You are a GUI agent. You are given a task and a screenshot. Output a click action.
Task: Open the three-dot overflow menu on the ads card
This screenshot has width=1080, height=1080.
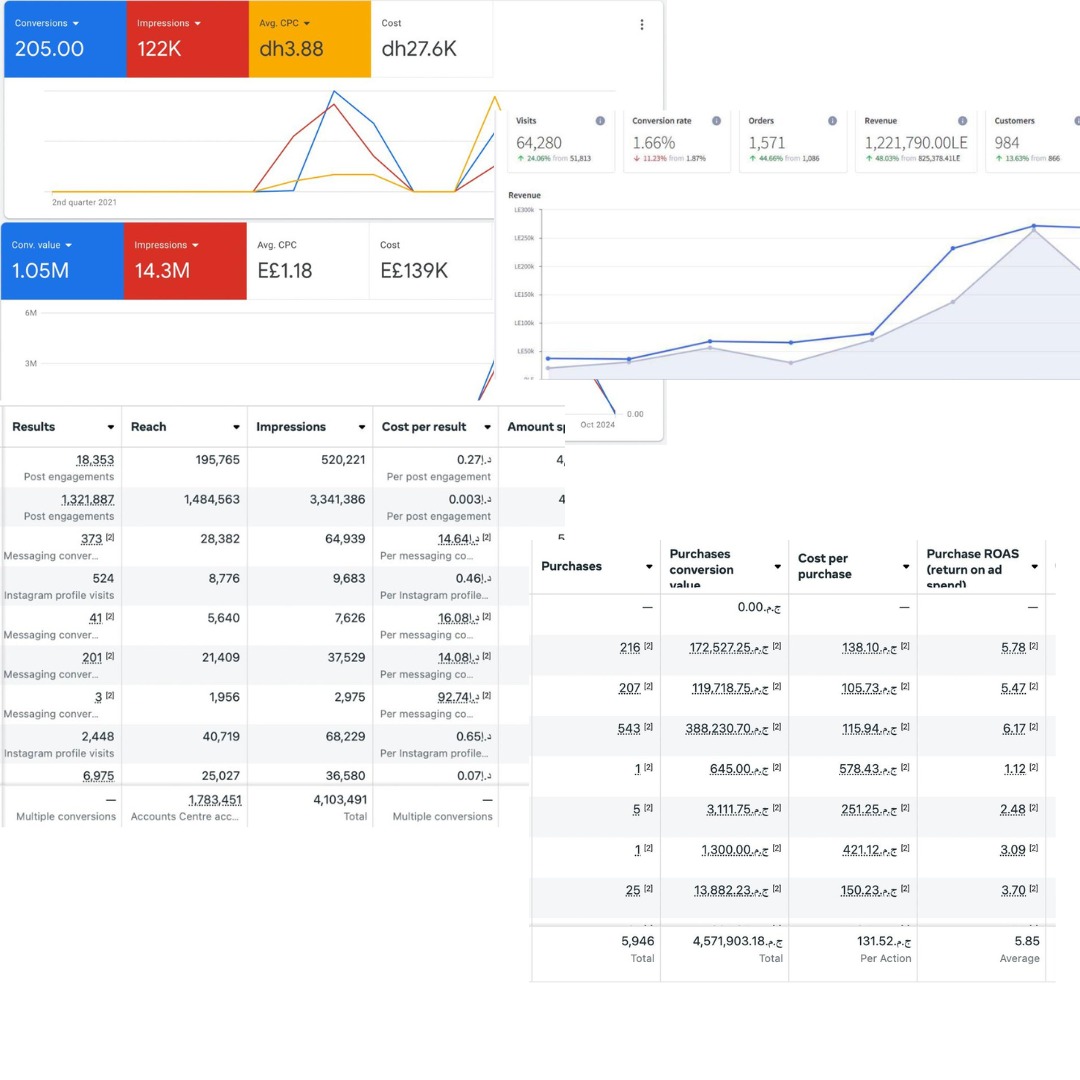point(644,23)
